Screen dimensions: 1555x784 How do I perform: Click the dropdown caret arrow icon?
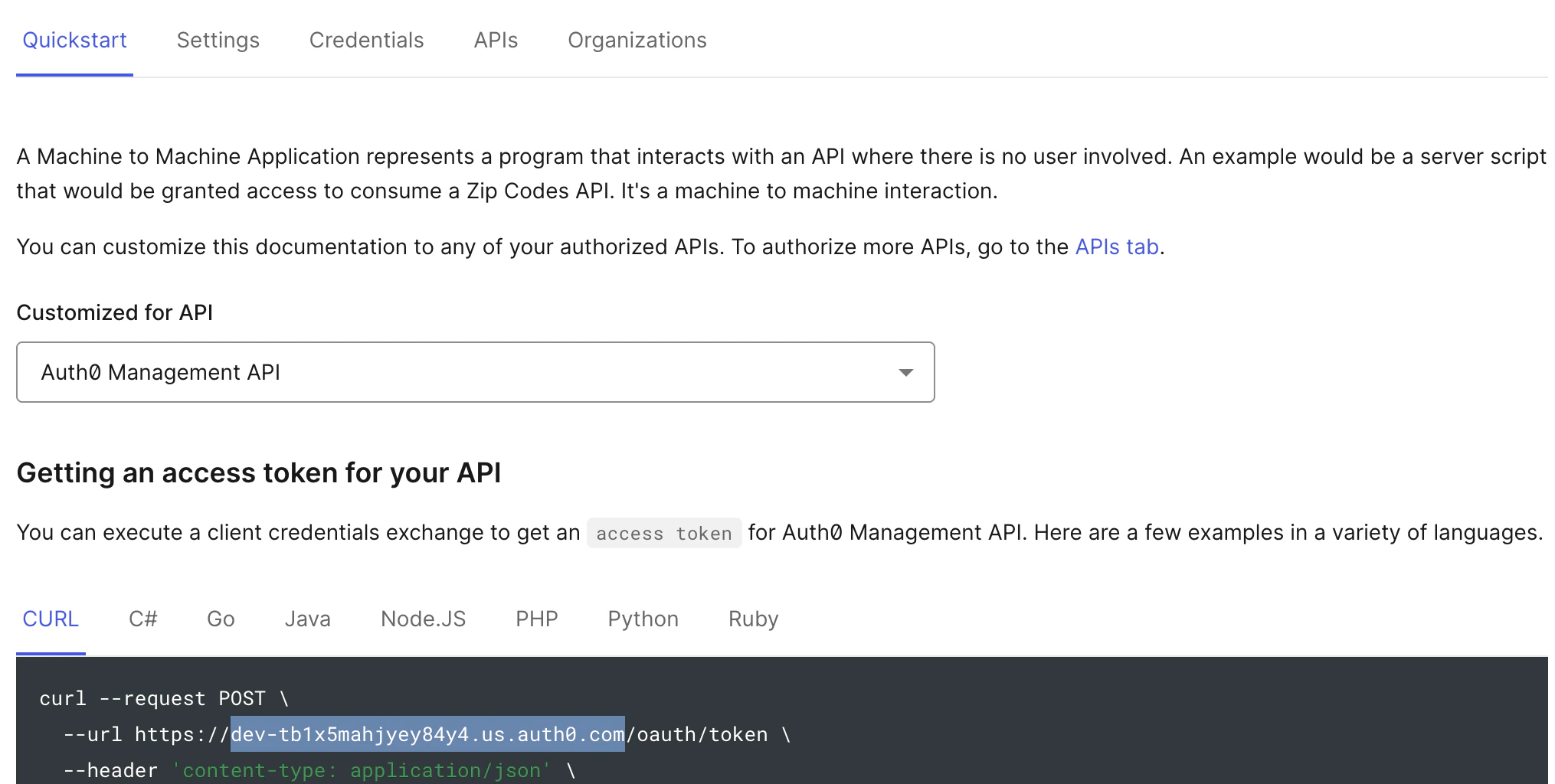(905, 373)
